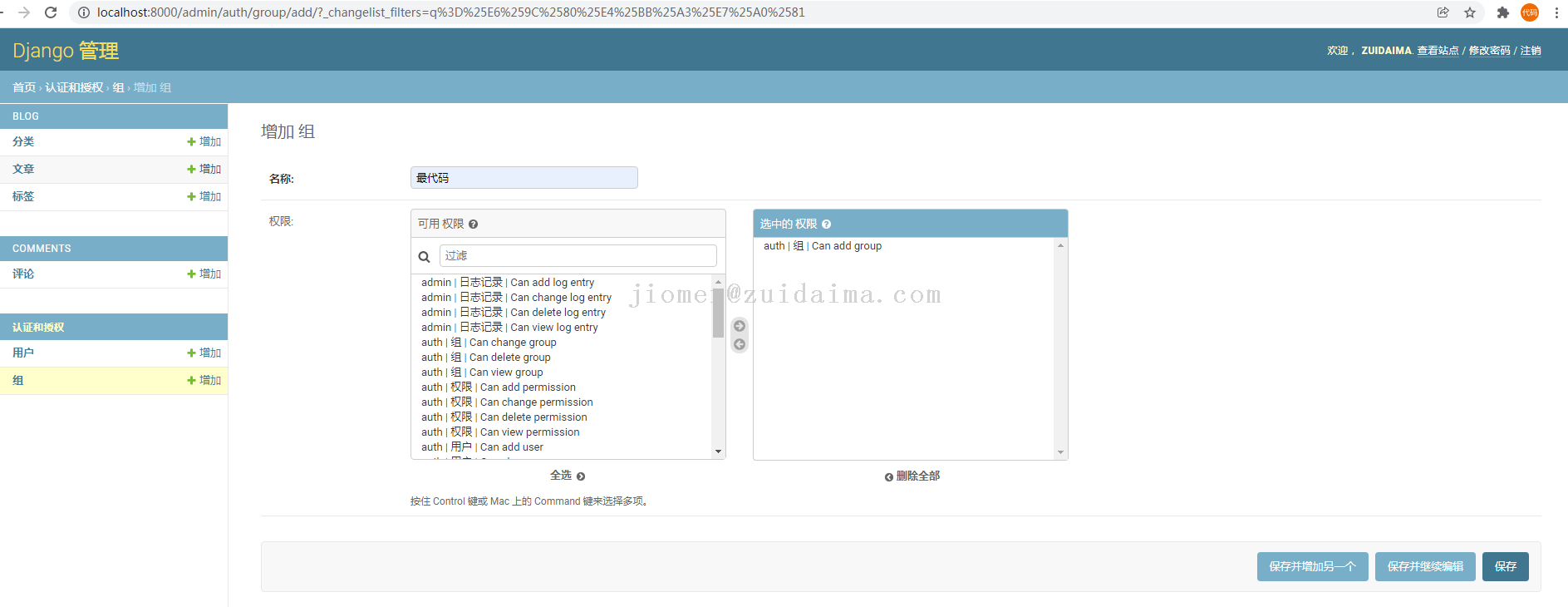Click chosen permissions scrollbar down arrow
This screenshot has width=1568, height=607.
(1060, 452)
